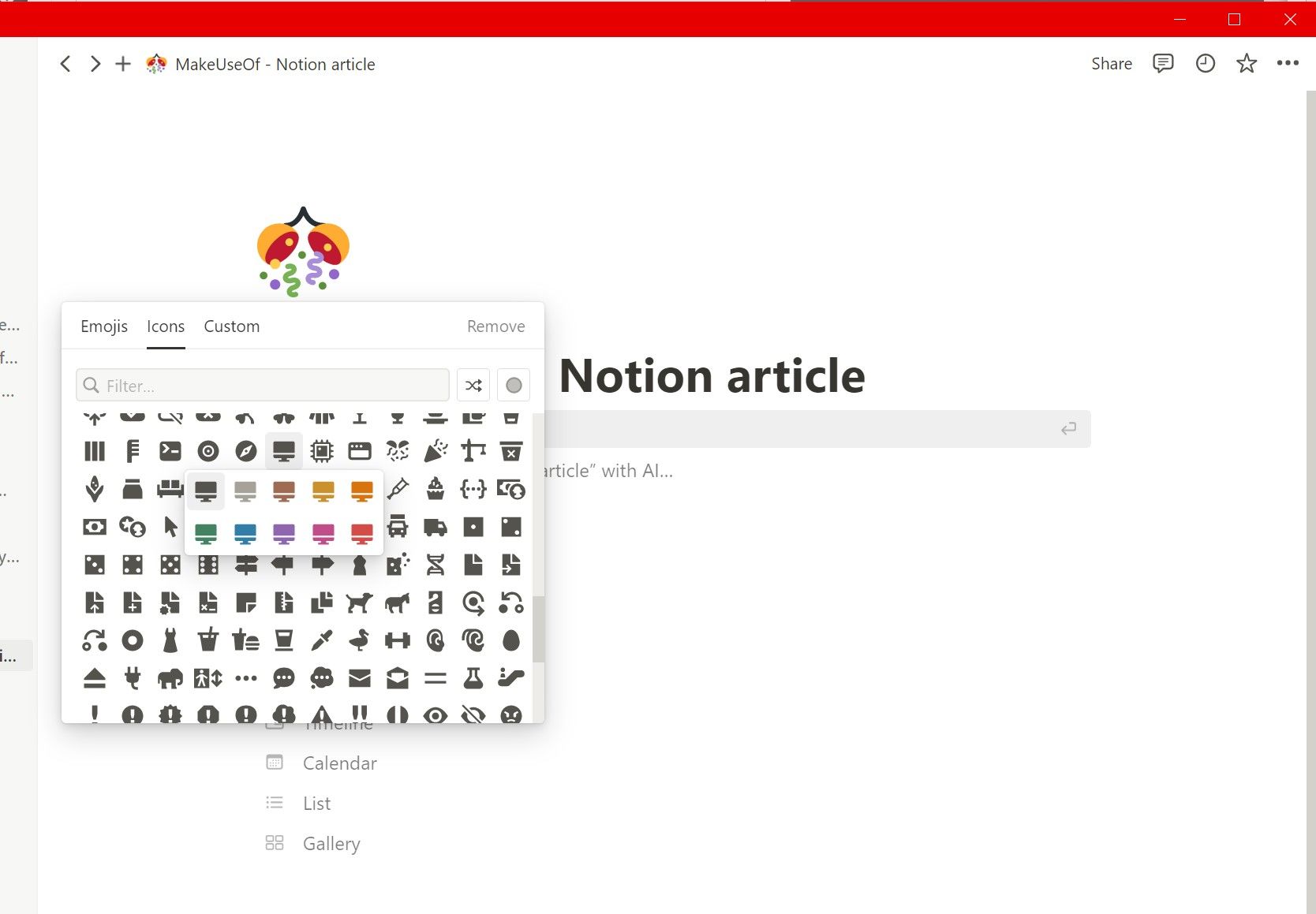Image resolution: width=1316 pixels, height=914 pixels.
Task: Select the desktop computer icon
Action: (284, 451)
